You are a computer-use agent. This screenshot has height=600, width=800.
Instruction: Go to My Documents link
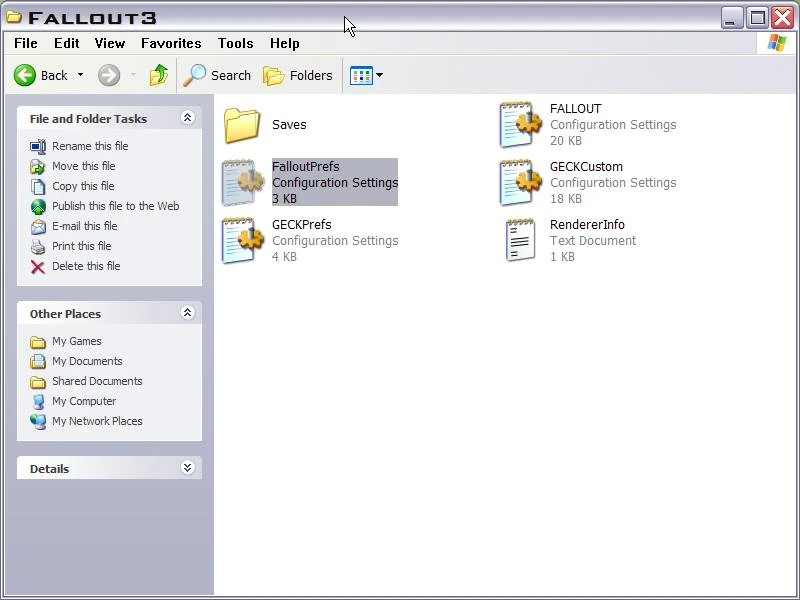click(x=87, y=361)
